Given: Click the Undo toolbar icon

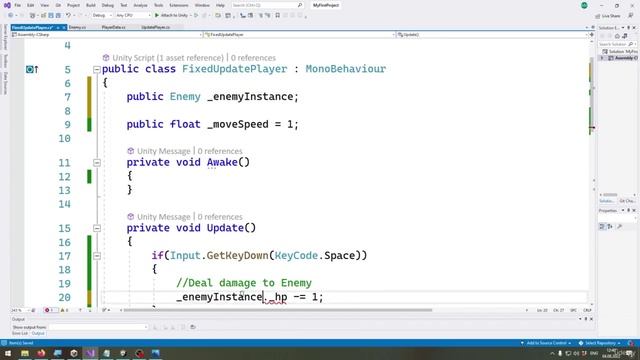Looking at the screenshot, I should (68, 15).
